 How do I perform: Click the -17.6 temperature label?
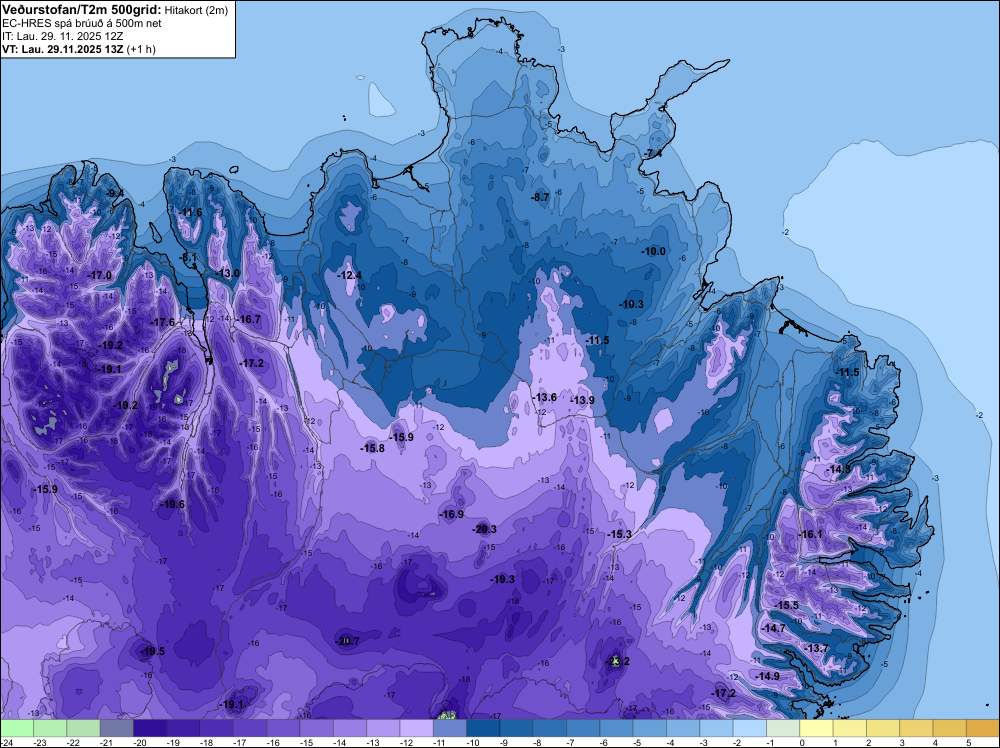162,323
